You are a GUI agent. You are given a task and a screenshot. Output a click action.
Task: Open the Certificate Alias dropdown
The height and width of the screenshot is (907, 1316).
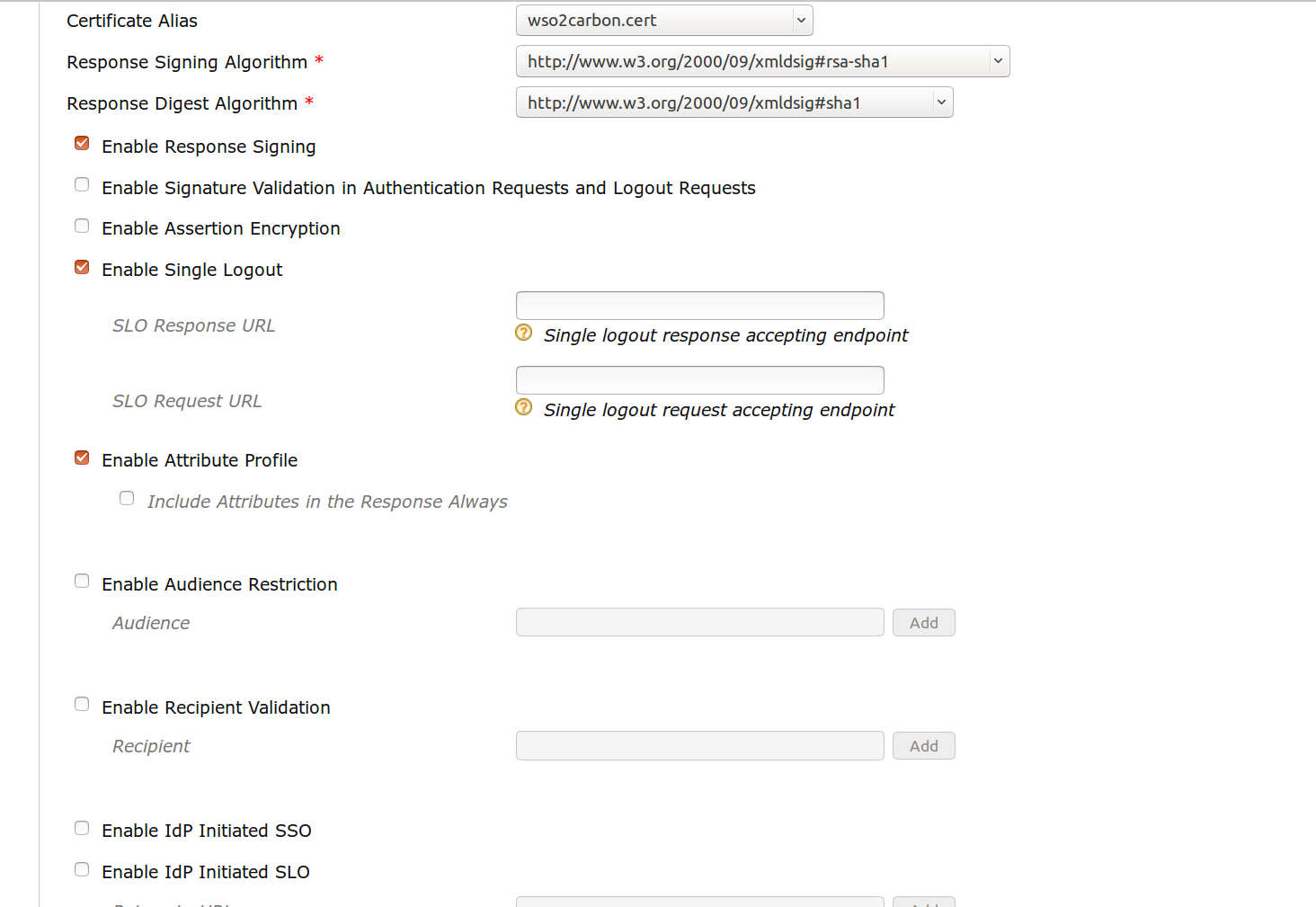664,21
